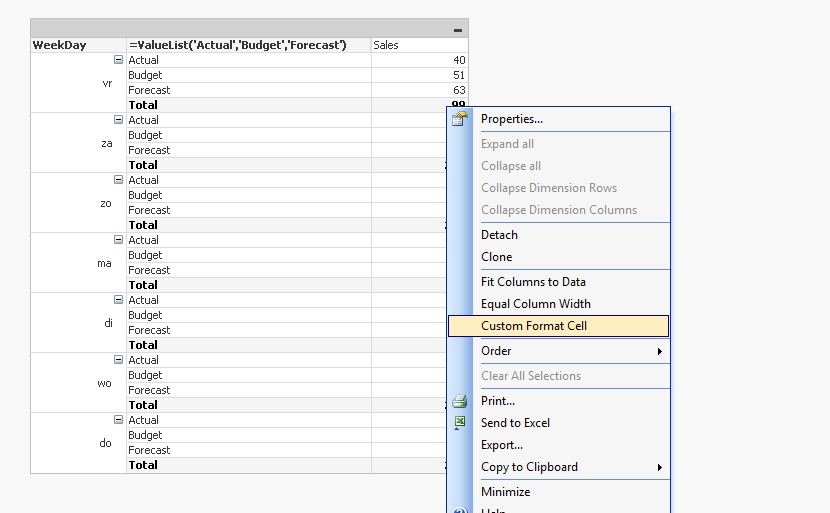The image size is (830, 513).
Task: Click the printer icon beside Print
Action: [460, 401]
